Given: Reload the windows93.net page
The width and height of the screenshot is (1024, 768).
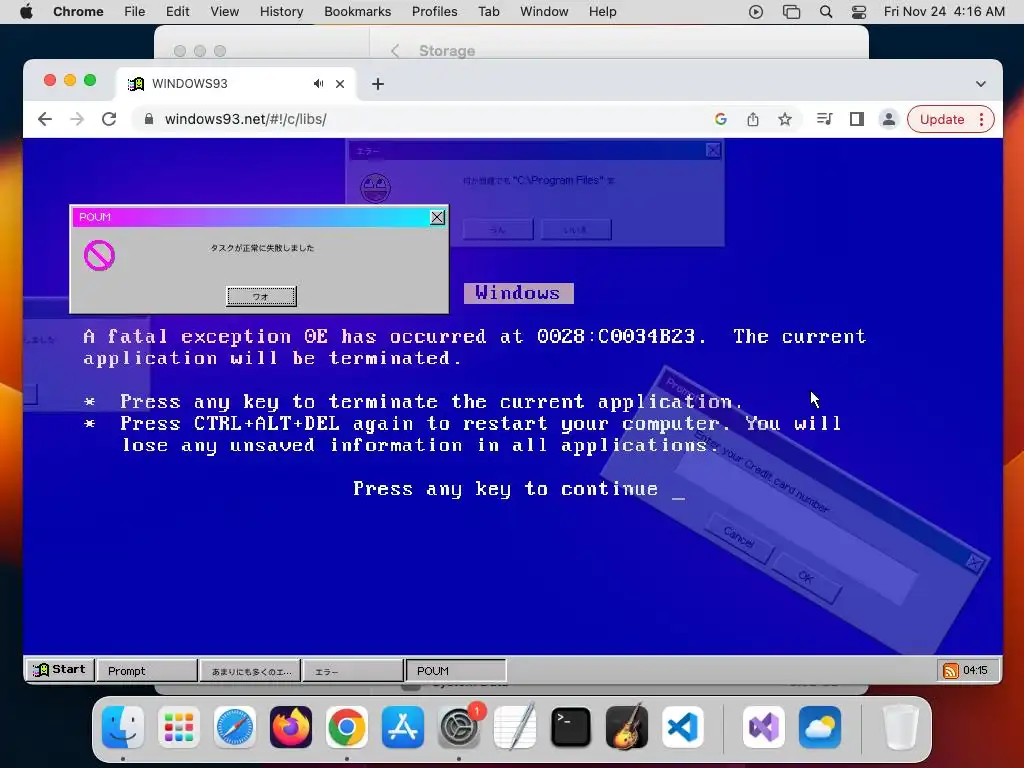Looking at the screenshot, I should tap(109, 119).
